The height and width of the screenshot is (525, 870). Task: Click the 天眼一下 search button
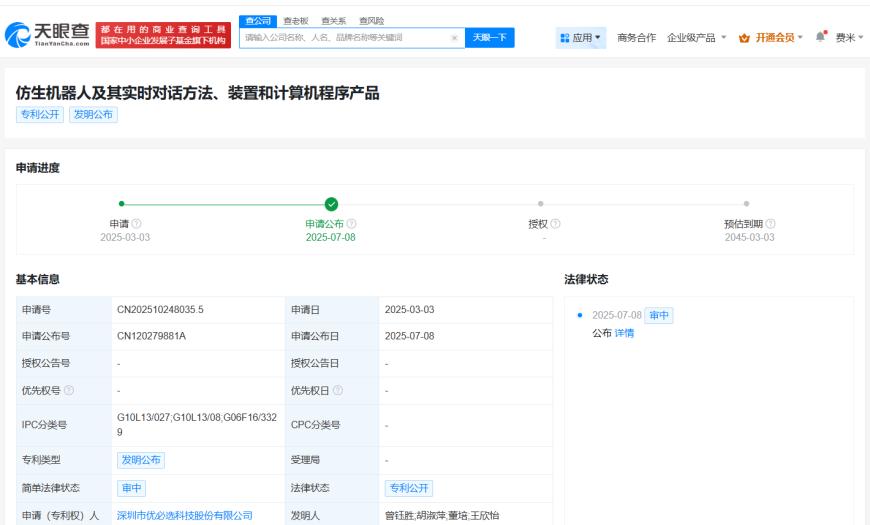(x=489, y=38)
